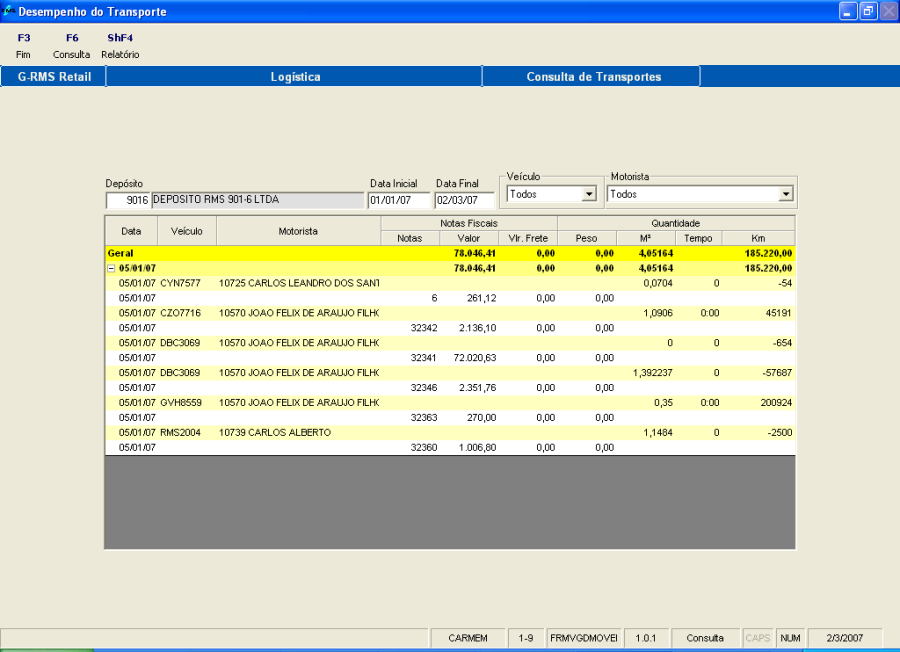Click the G-RMS Retail header tab
900x652 pixels.
pyautogui.click(x=54, y=77)
